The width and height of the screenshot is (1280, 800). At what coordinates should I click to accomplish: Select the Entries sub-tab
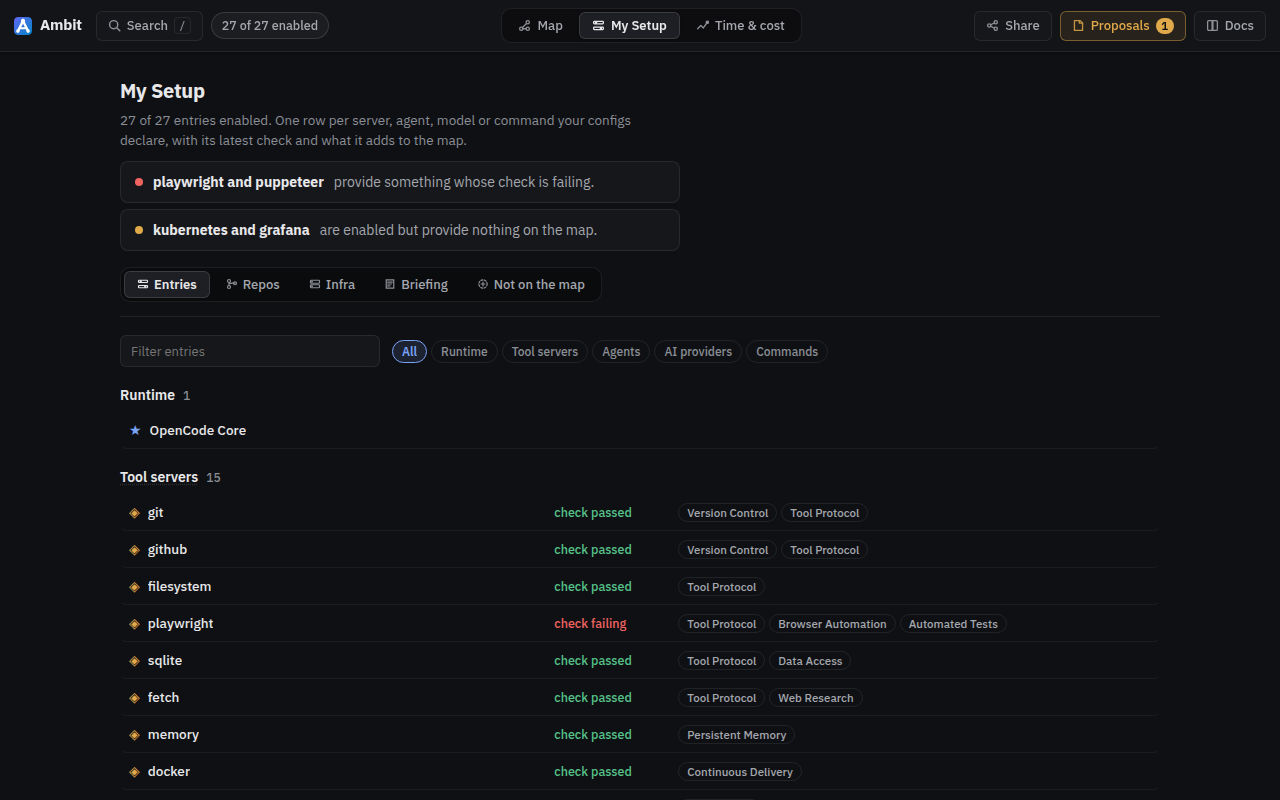[x=167, y=285]
